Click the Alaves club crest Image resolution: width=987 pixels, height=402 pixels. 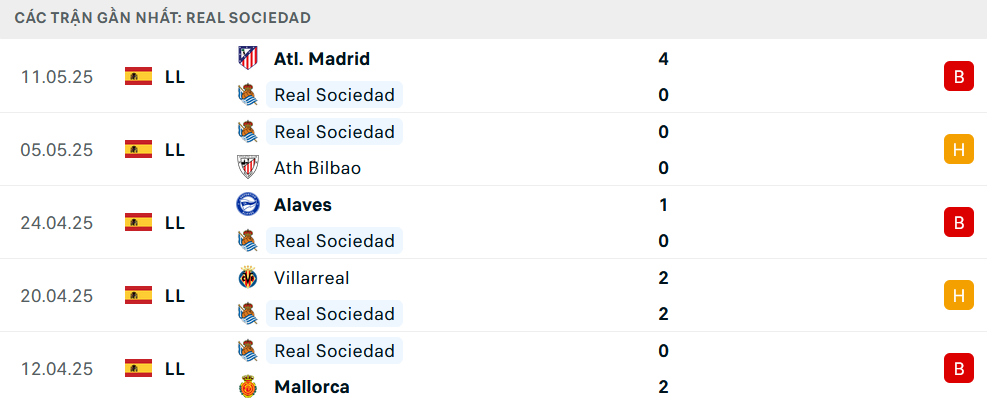coord(247,204)
